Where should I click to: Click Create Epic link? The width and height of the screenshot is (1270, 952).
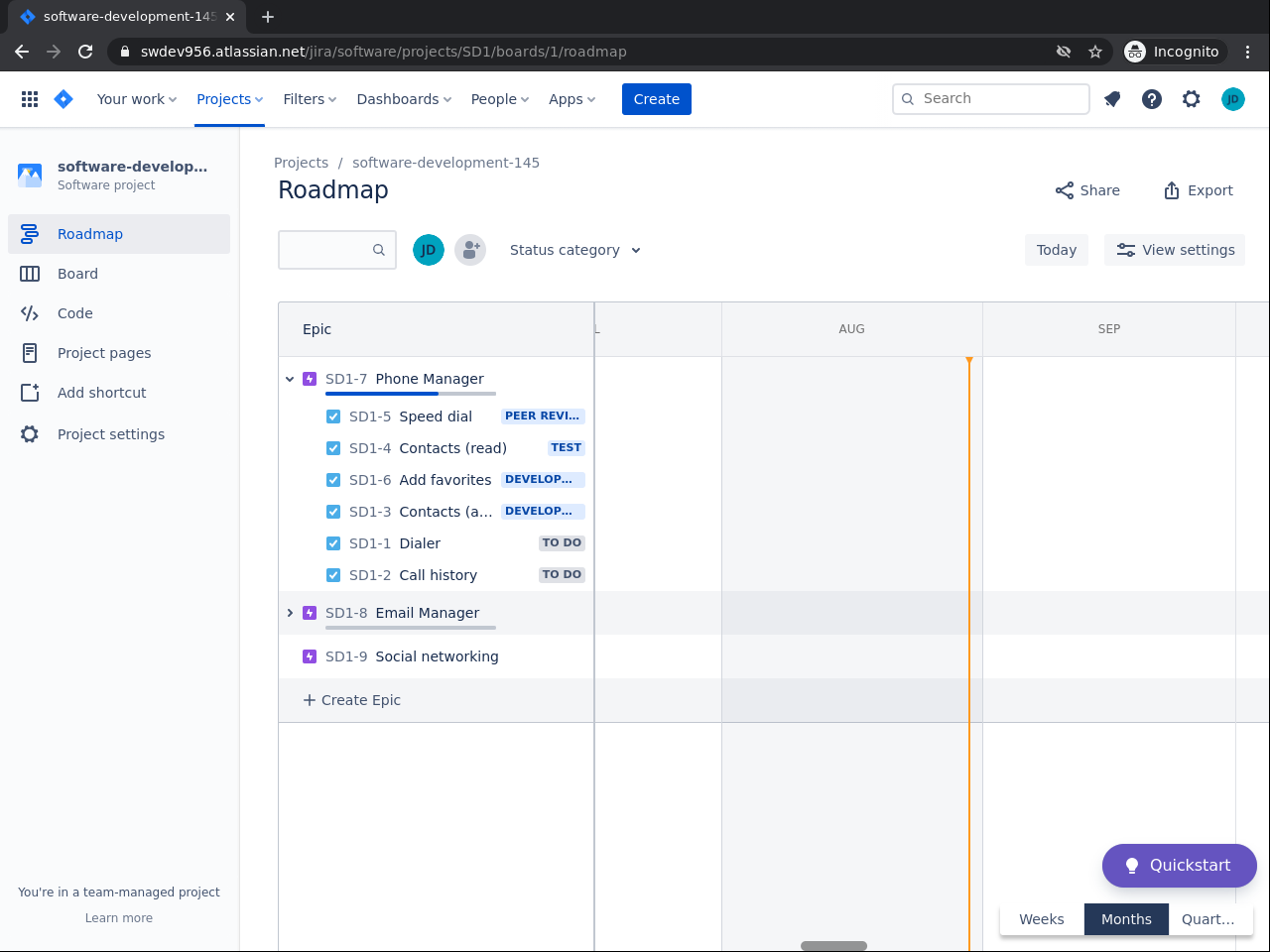coord(352,700)
